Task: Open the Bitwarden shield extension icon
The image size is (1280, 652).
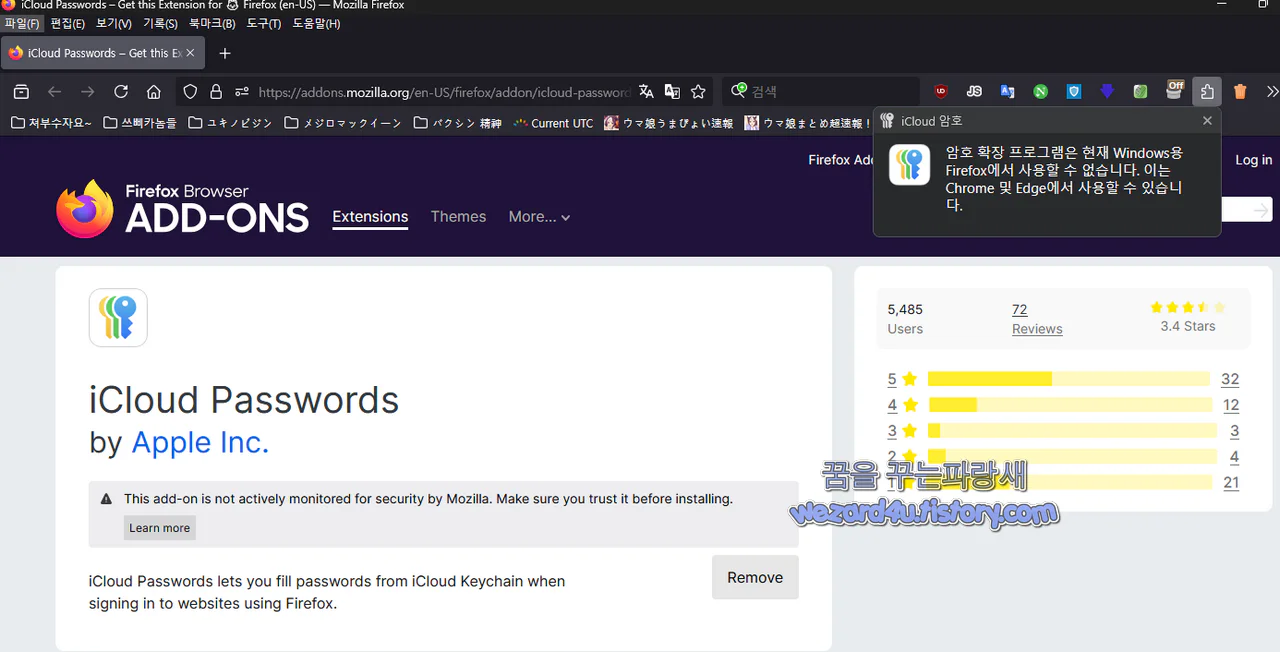Action: click(x=1074, y=92)
